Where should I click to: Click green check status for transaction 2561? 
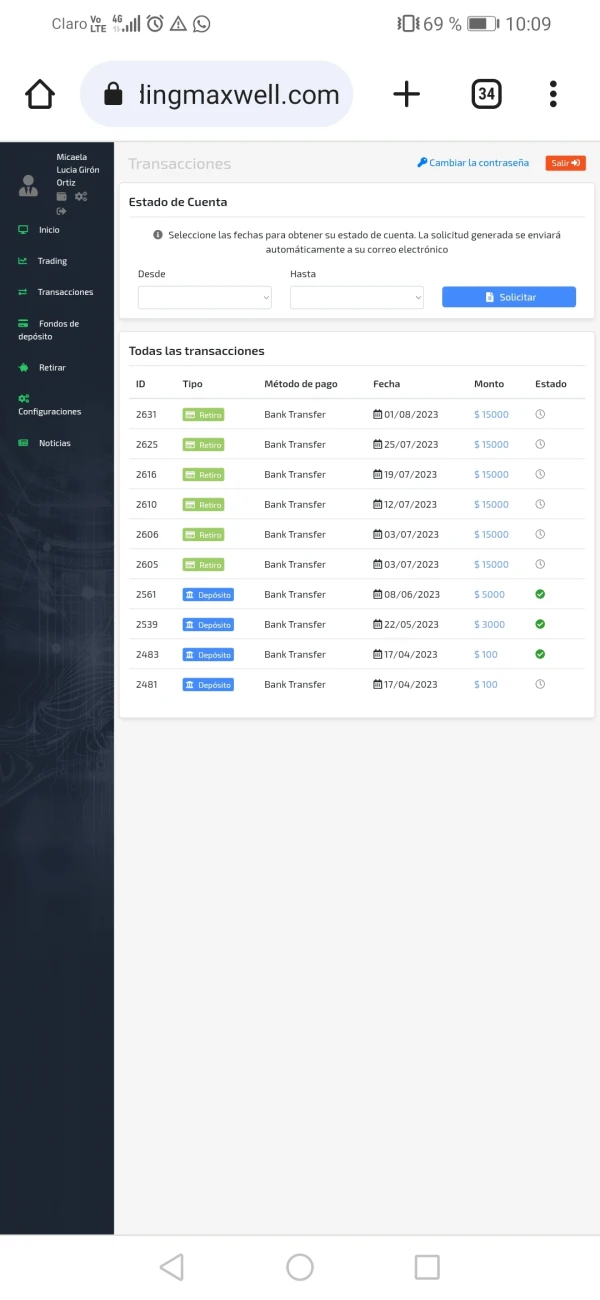[540, 594]
